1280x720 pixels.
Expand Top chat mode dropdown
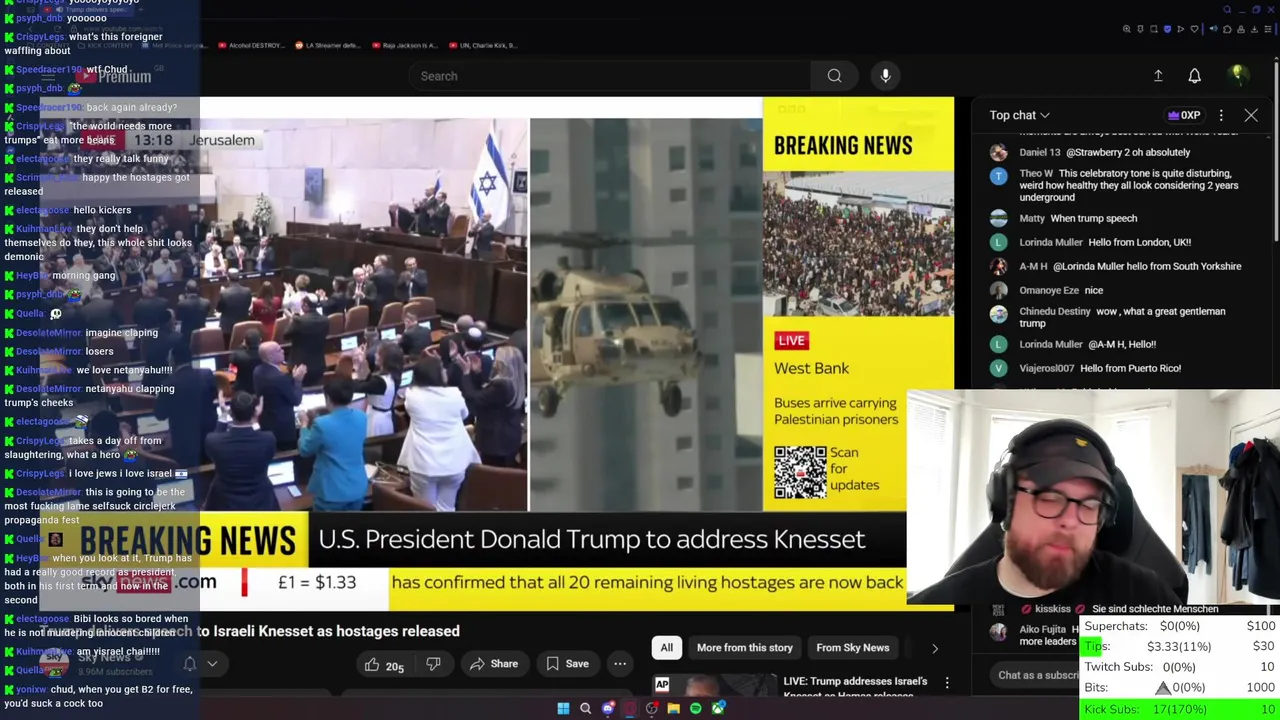[1019, 115]
